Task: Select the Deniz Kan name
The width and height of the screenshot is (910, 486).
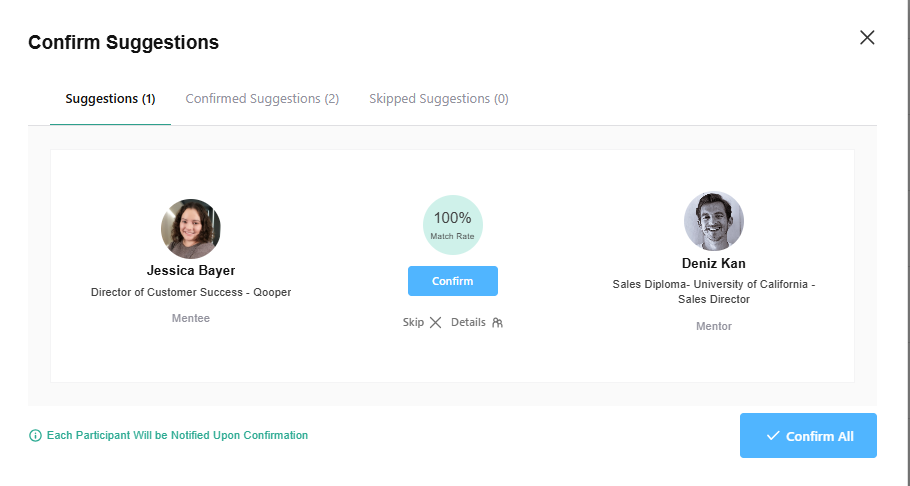Action: pyautogui.click(x=713, y=264)
